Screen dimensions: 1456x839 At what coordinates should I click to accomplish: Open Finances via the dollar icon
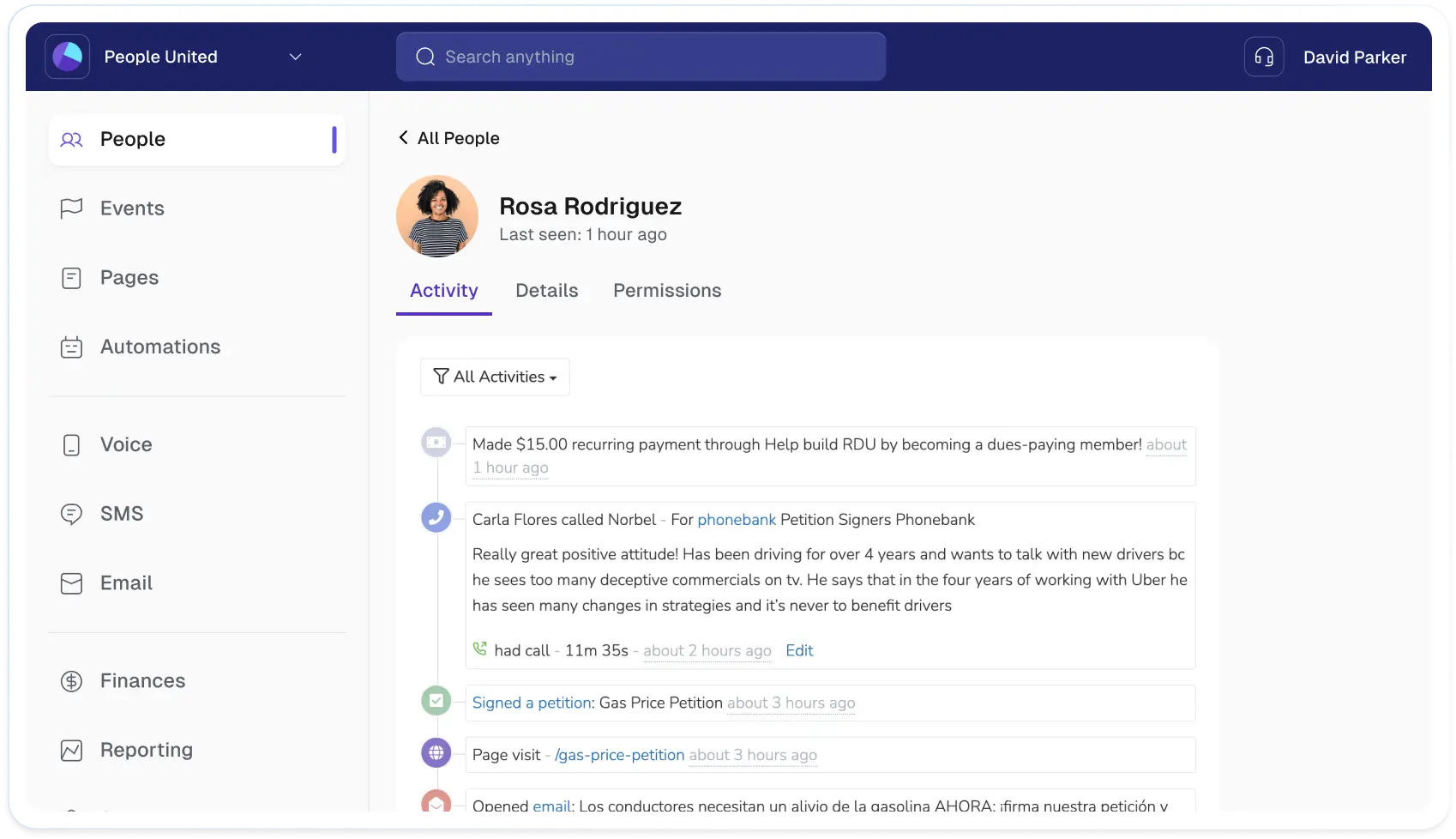pos(71,681)
